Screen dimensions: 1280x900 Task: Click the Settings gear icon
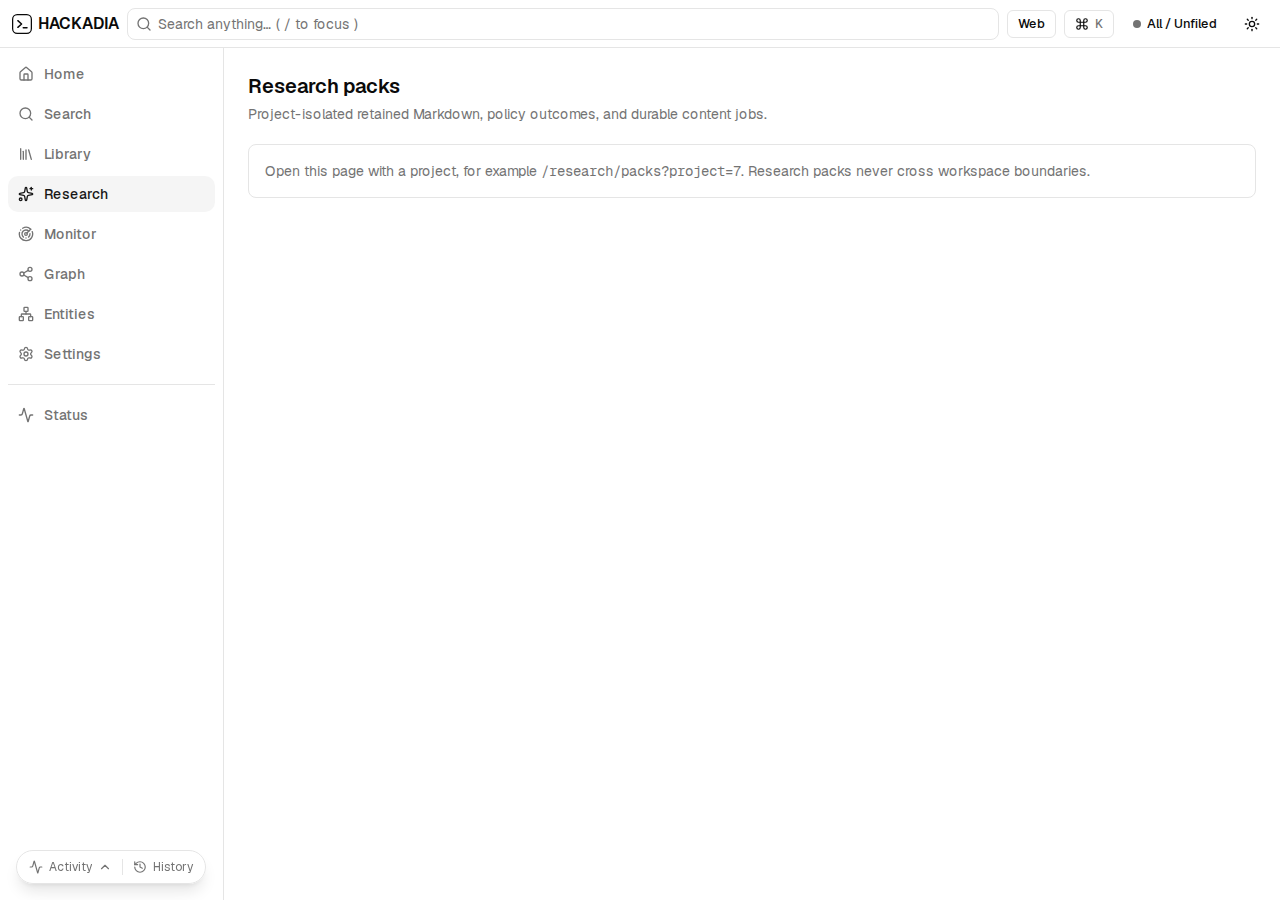pyautogui.click(x=26, y=354)
